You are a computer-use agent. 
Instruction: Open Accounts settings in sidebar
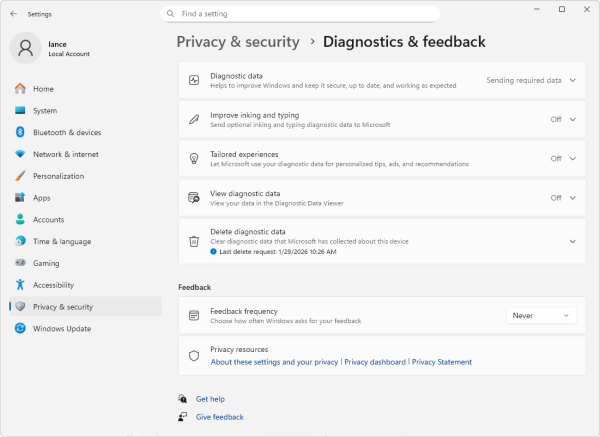click(x=85, y=220)
